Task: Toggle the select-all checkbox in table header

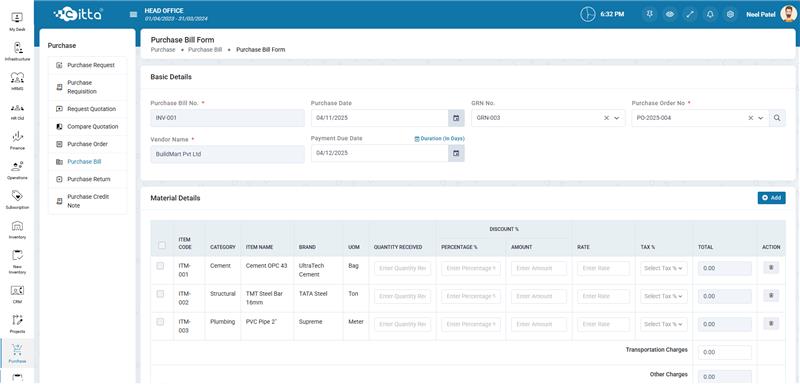Action: click(x=162, y=245)
